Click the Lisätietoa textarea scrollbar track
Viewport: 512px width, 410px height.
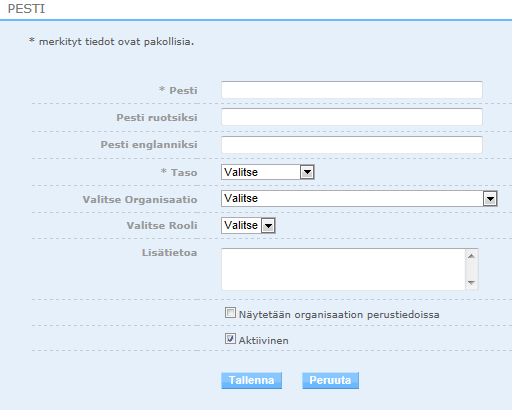click(x=471, y=269)
